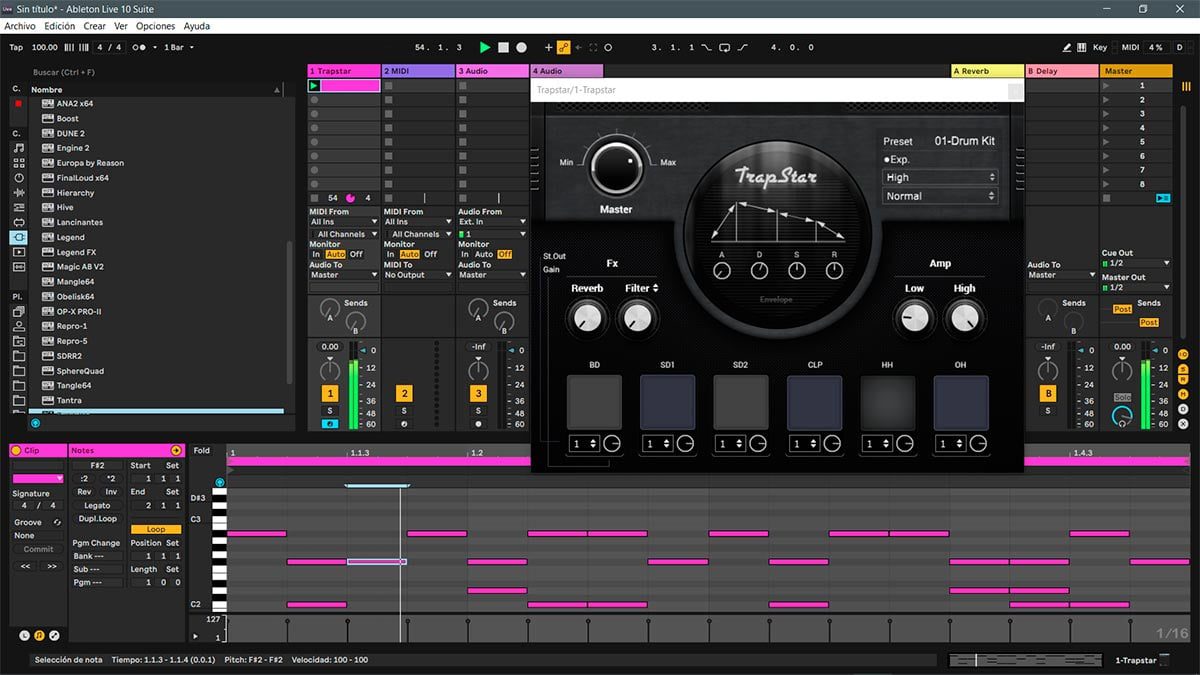1200x675 pixels.
Task: Adjust the Trapstar Reverb knob
Action: [587, 318]
